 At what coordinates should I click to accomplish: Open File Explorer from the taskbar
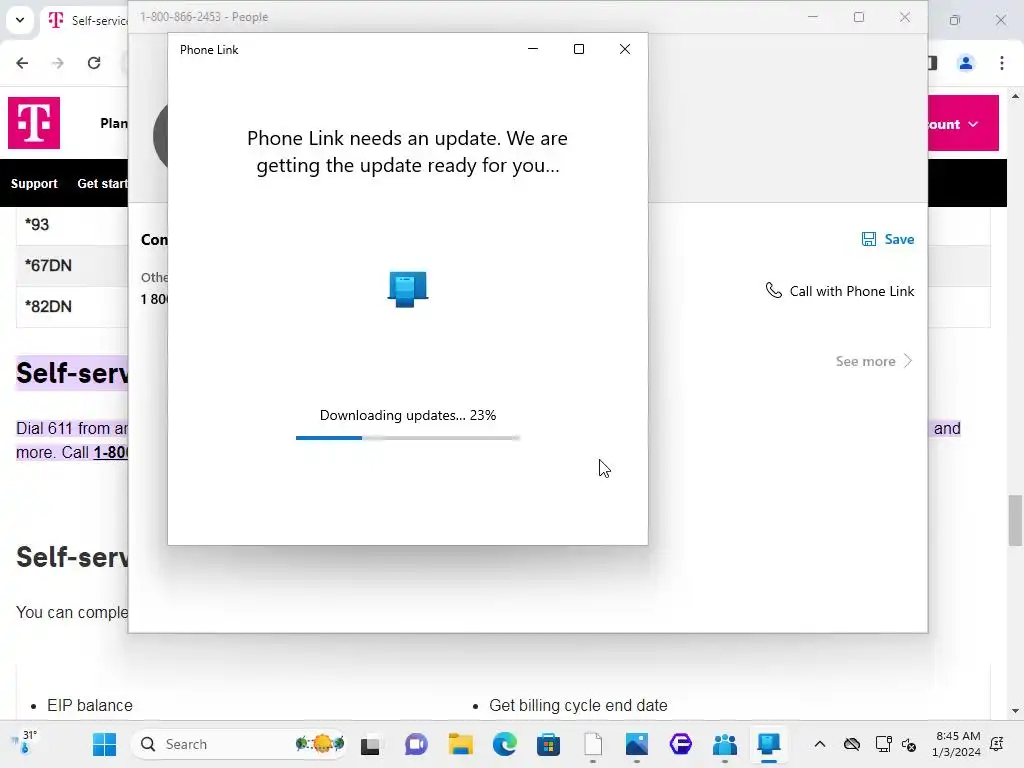coord(460,744)
